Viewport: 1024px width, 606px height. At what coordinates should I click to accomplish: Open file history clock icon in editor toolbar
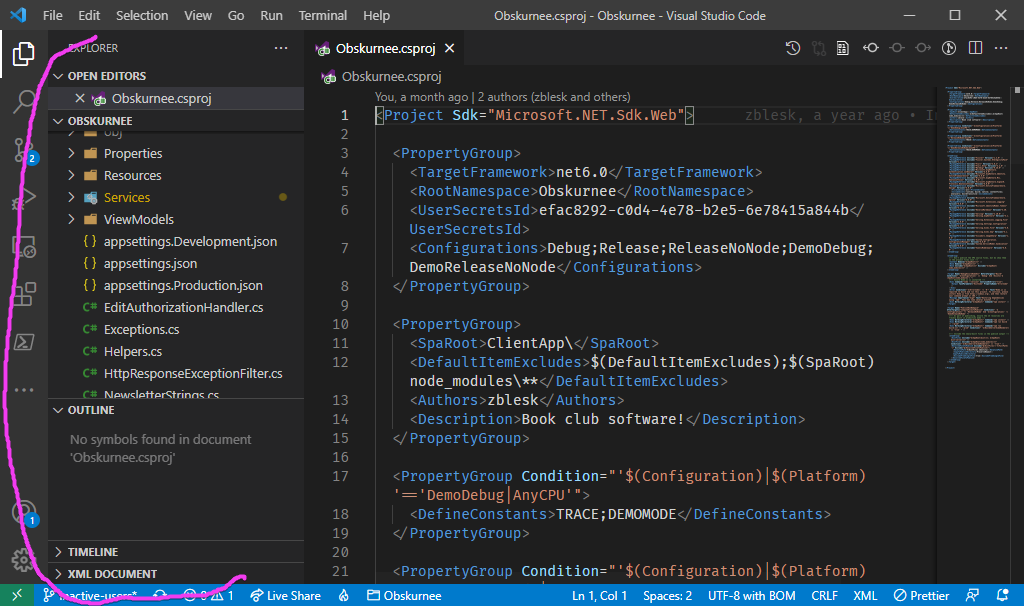pyautogui.click(x=792, y=48)
